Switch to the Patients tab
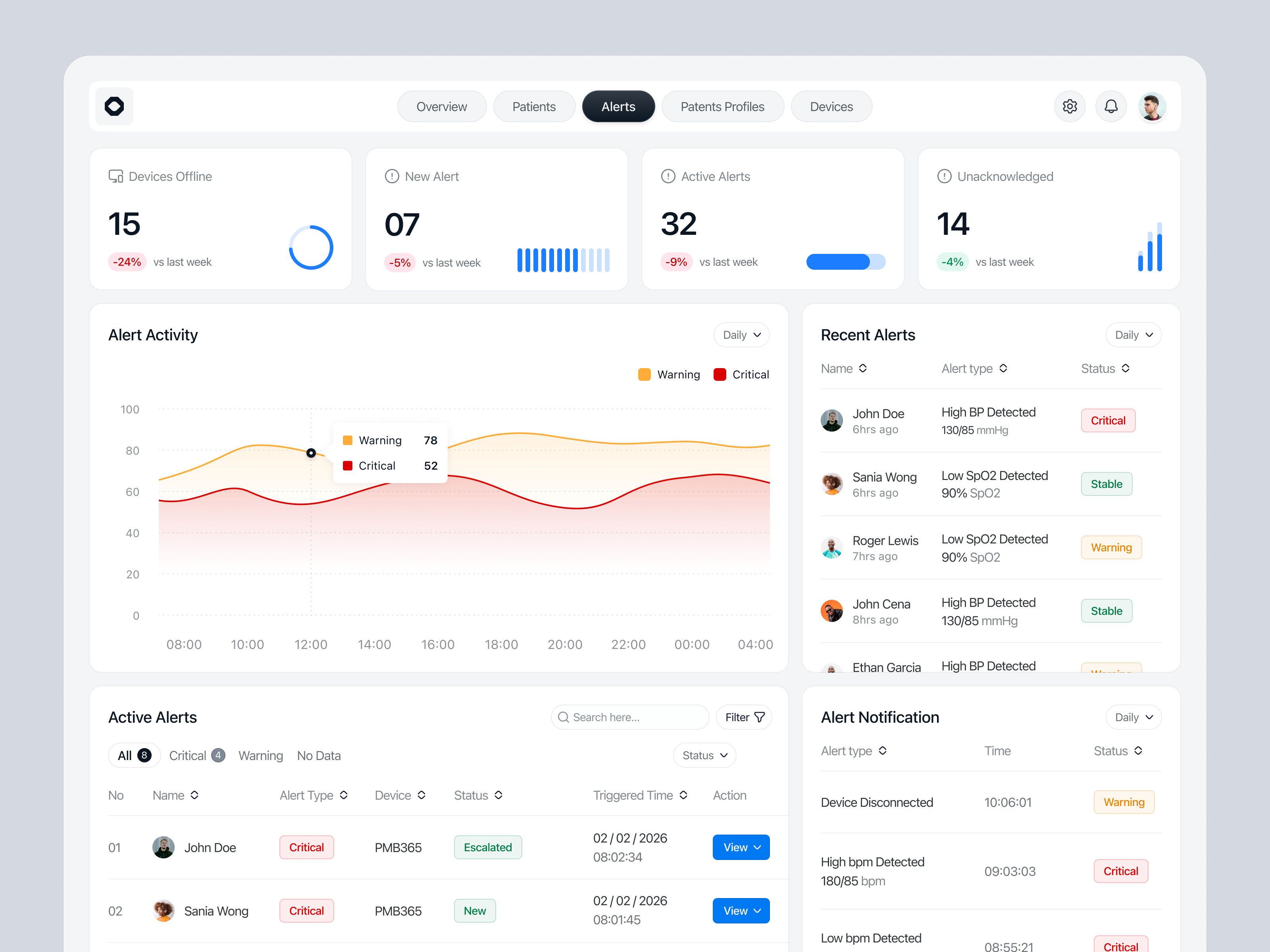Image resolution: width=1270 pixels, height=952 pixels. tap(534, 106)
